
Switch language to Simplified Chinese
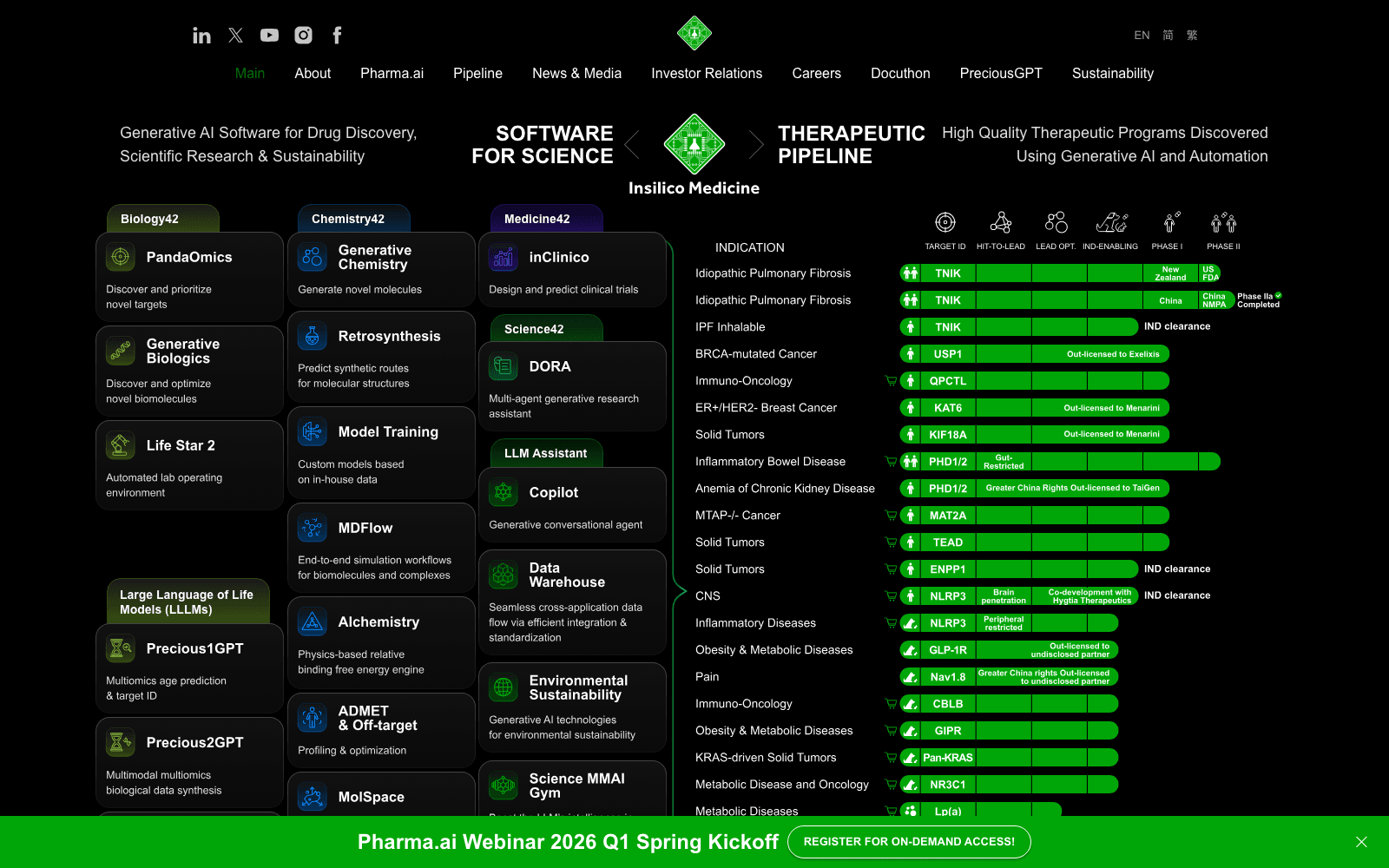(x=1168, y=36)
